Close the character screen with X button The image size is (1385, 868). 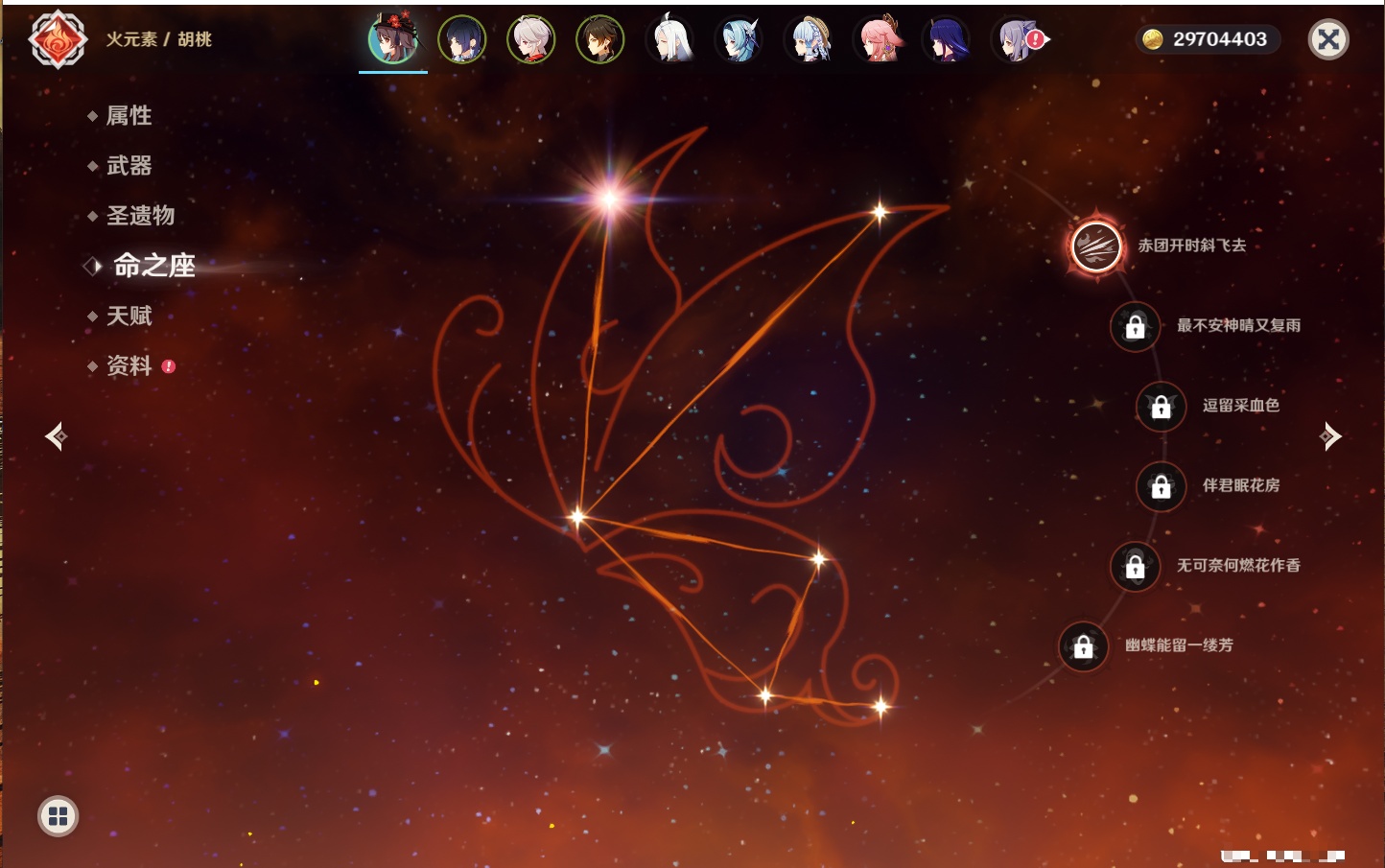1329,39
